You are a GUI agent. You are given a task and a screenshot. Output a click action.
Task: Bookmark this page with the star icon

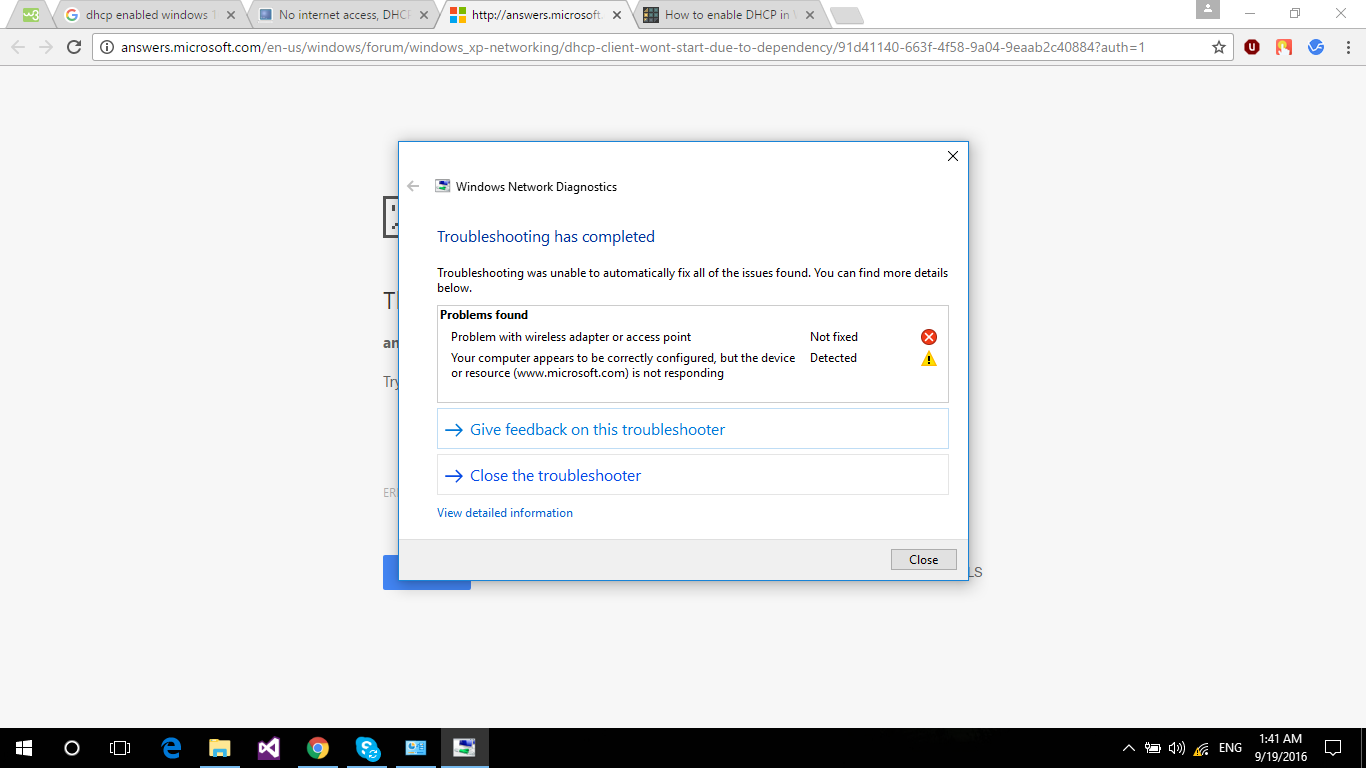1218,47
